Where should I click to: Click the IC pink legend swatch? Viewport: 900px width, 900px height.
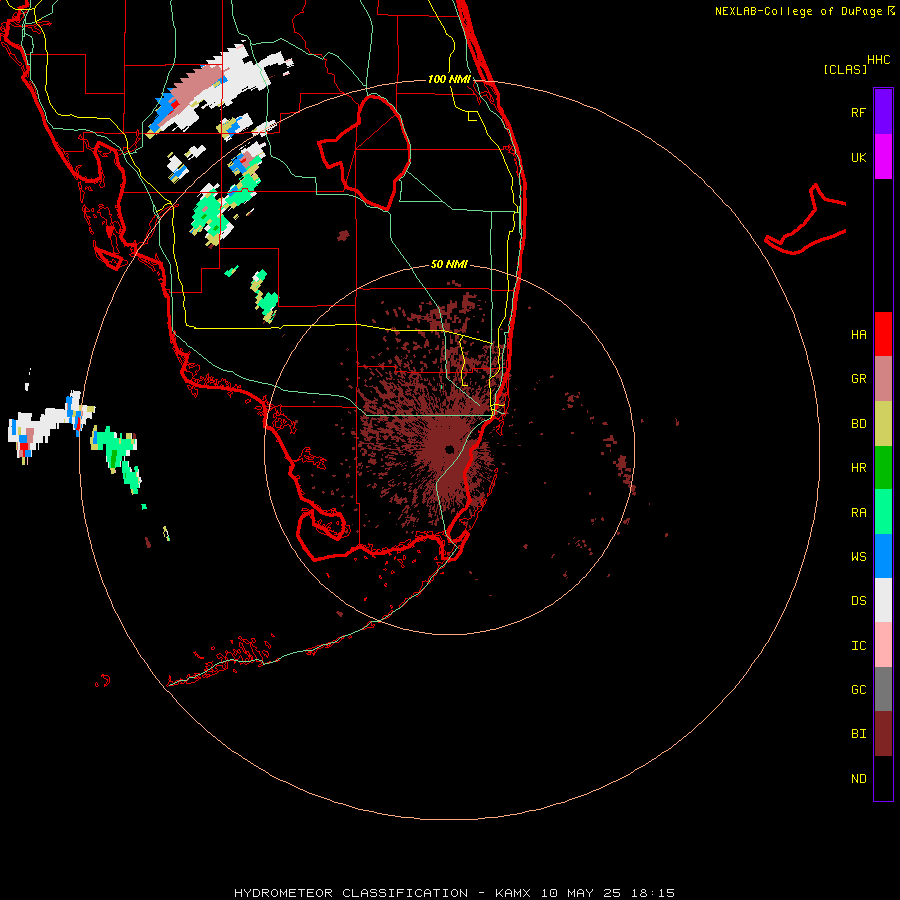(883, 645)
